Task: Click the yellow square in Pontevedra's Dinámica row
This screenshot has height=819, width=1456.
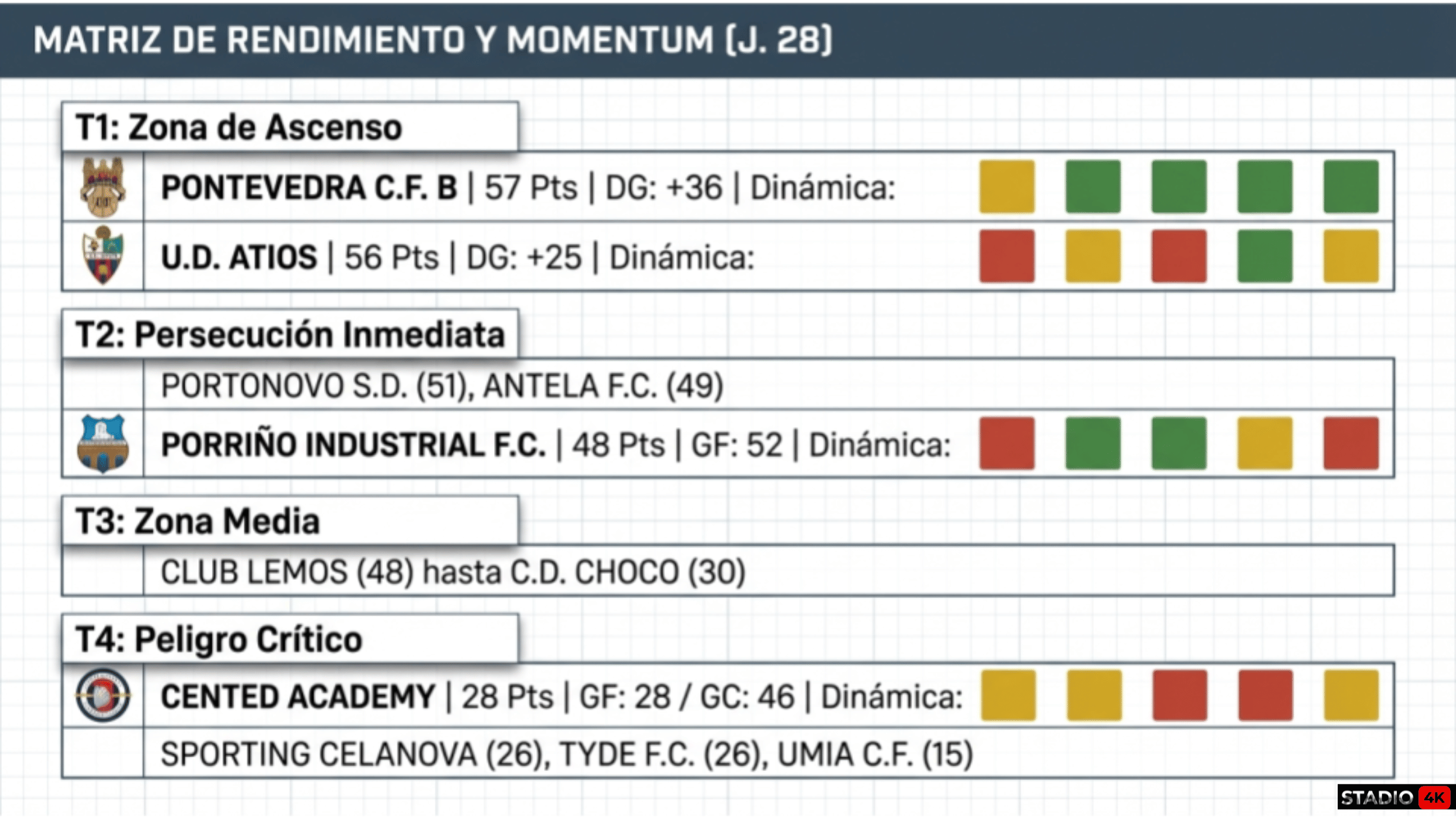Action: [1007, 187]
